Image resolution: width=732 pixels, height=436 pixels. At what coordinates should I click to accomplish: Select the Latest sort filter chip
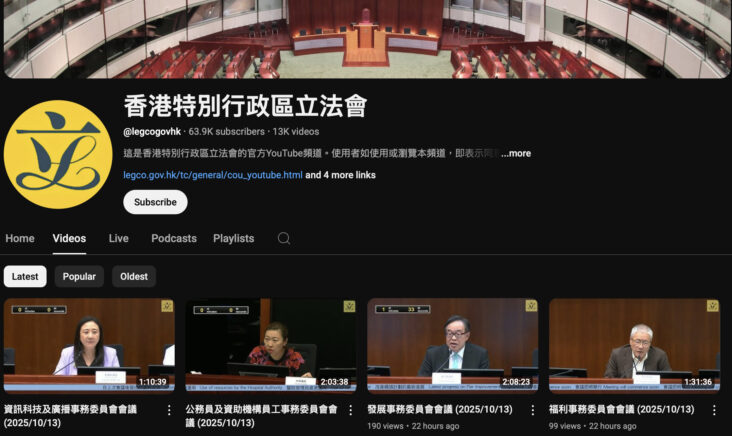click(25, 277)
